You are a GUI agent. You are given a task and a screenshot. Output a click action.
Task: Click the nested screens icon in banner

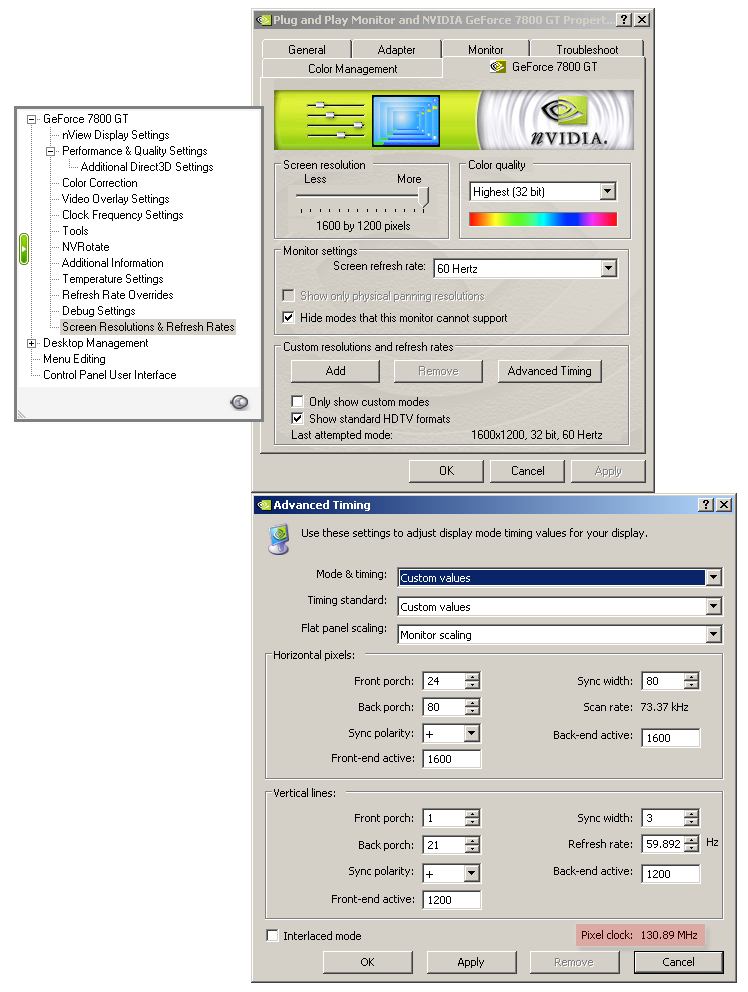(406, 121)
